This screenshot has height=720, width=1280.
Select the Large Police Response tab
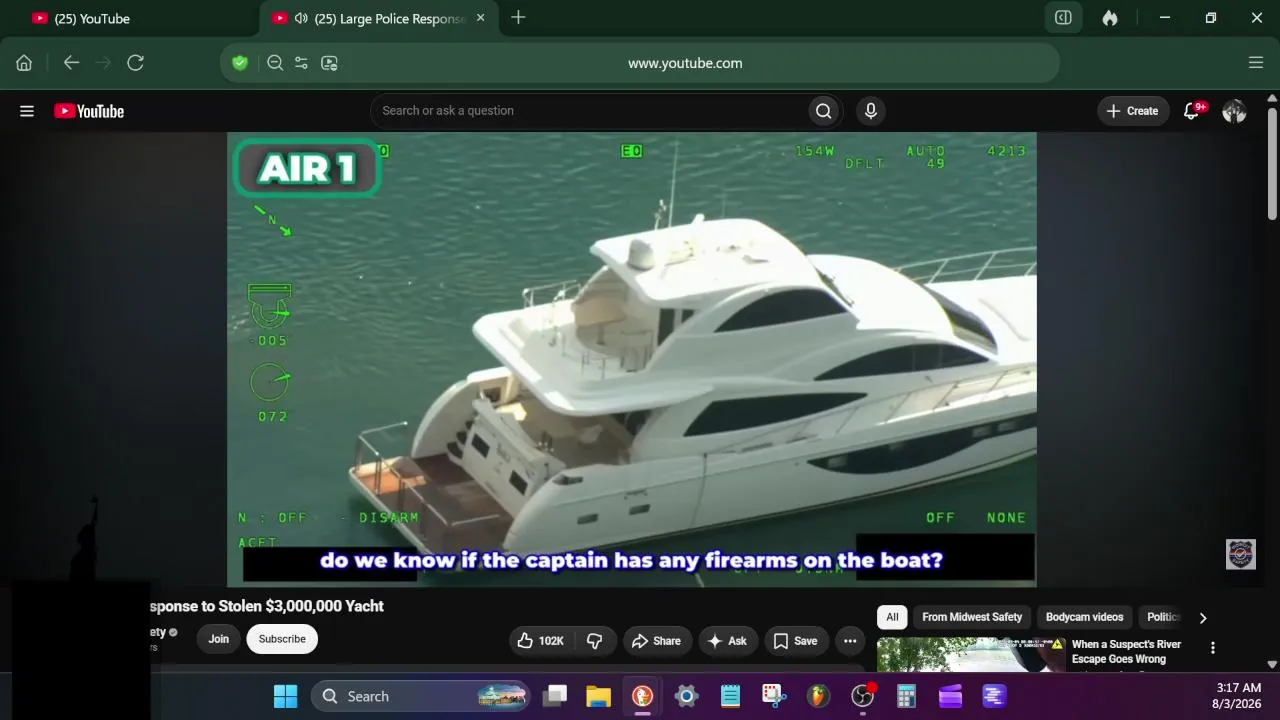coord(379,18)
